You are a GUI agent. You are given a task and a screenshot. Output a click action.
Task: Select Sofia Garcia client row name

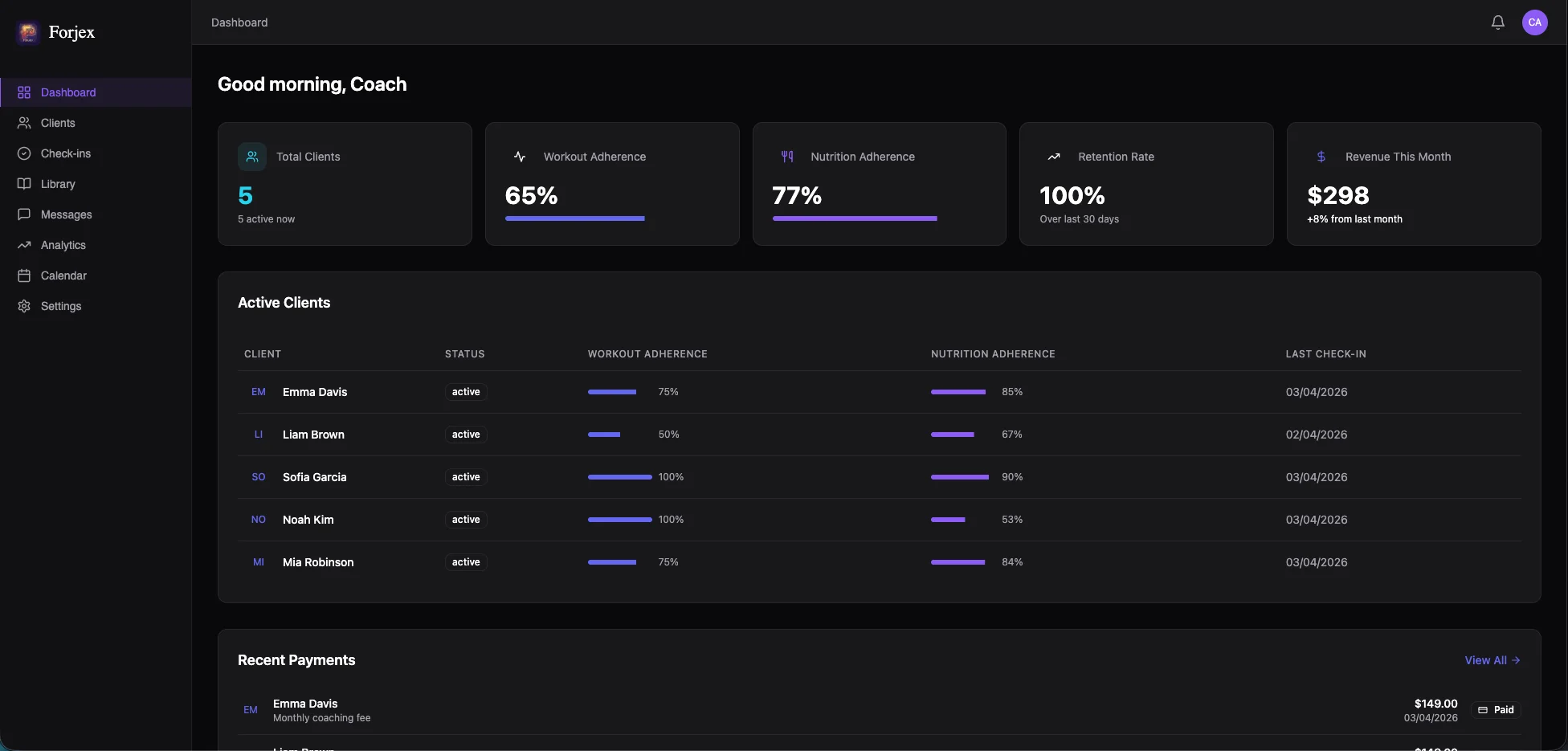[314, 477]
